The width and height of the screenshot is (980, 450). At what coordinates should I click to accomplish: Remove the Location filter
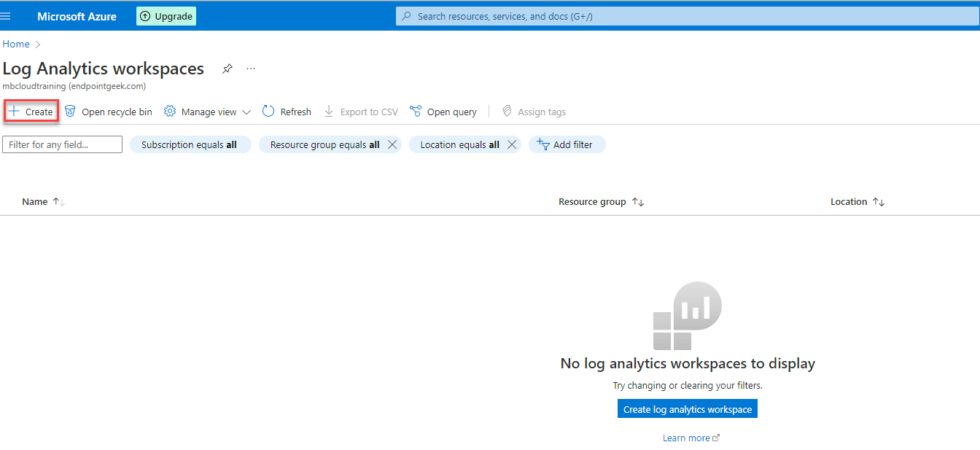pyautogui.click(x=511, y=144)
